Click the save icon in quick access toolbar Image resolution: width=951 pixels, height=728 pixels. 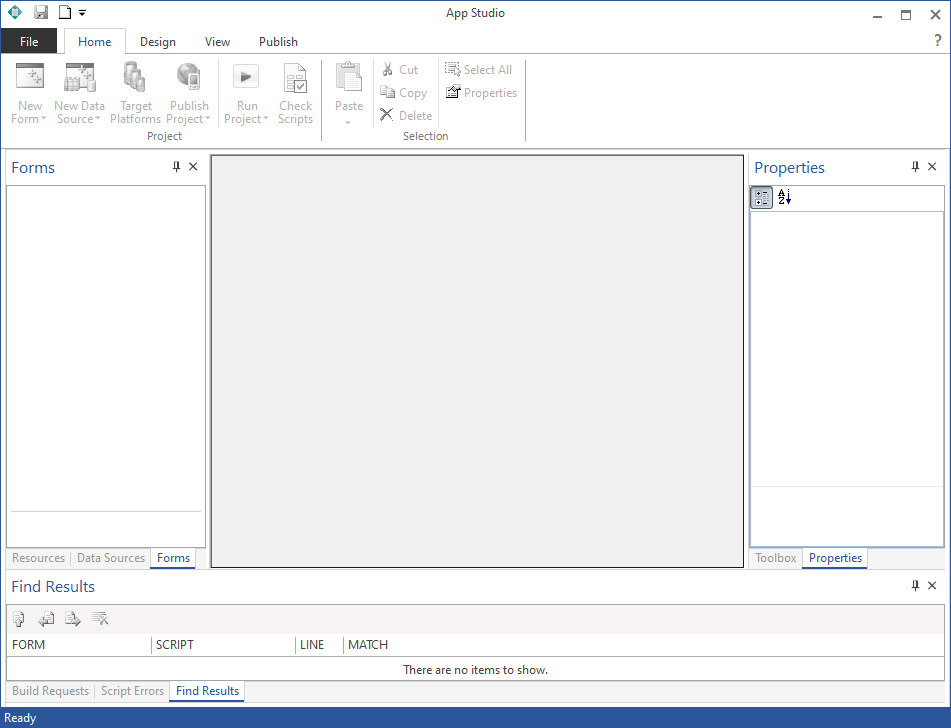pyautogui.click(x=41, y=12)
